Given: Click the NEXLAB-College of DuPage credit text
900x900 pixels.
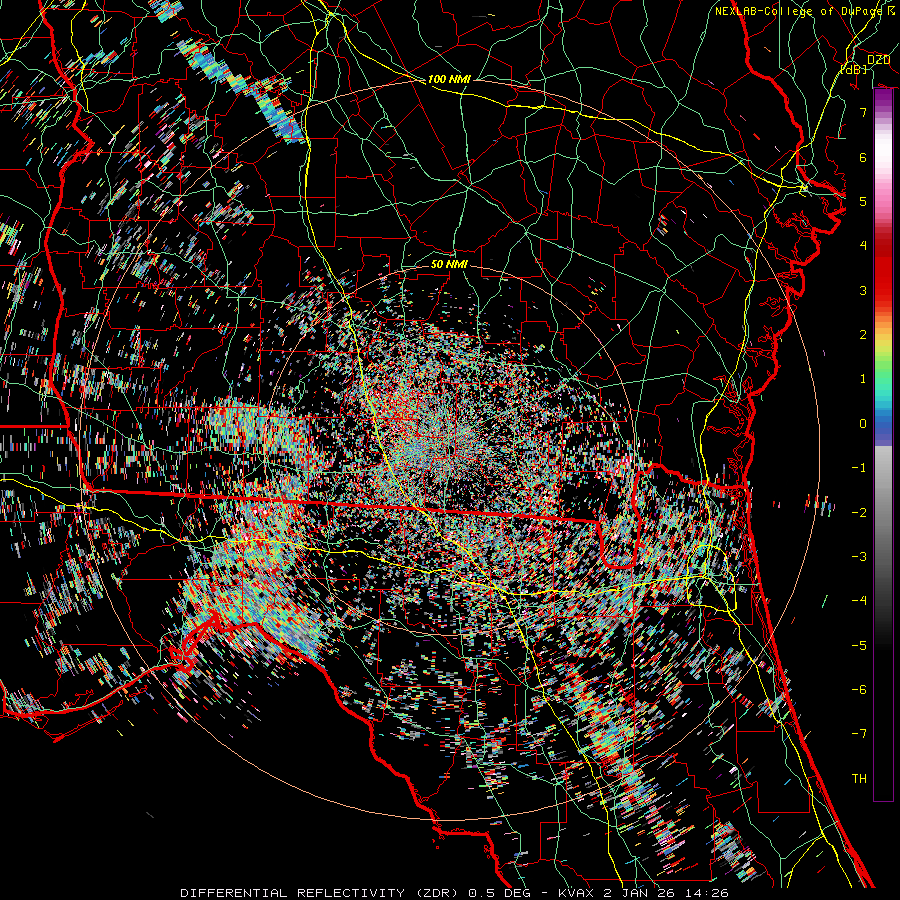Looking at the screenshot, I should (798, 11).
